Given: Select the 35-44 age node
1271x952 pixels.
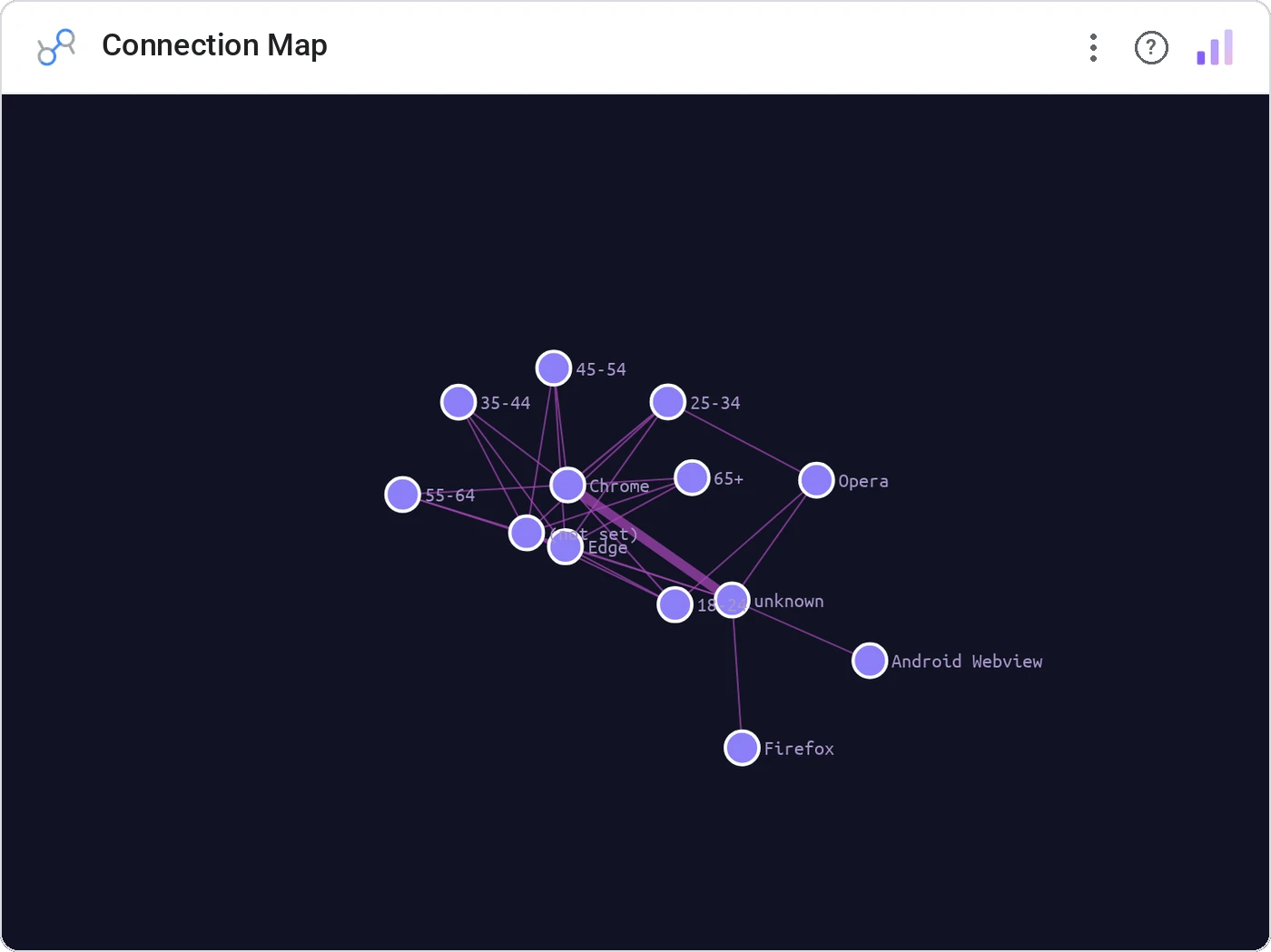Looking at the screenshot, I should coord(458,402).
